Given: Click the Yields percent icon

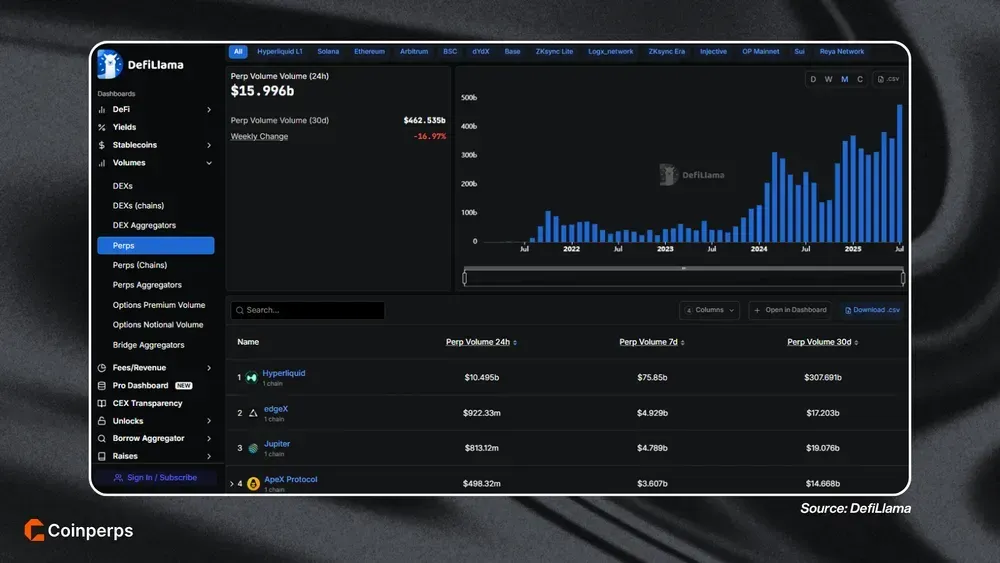Looking at the screenshot, I should (x=101, y=128).
